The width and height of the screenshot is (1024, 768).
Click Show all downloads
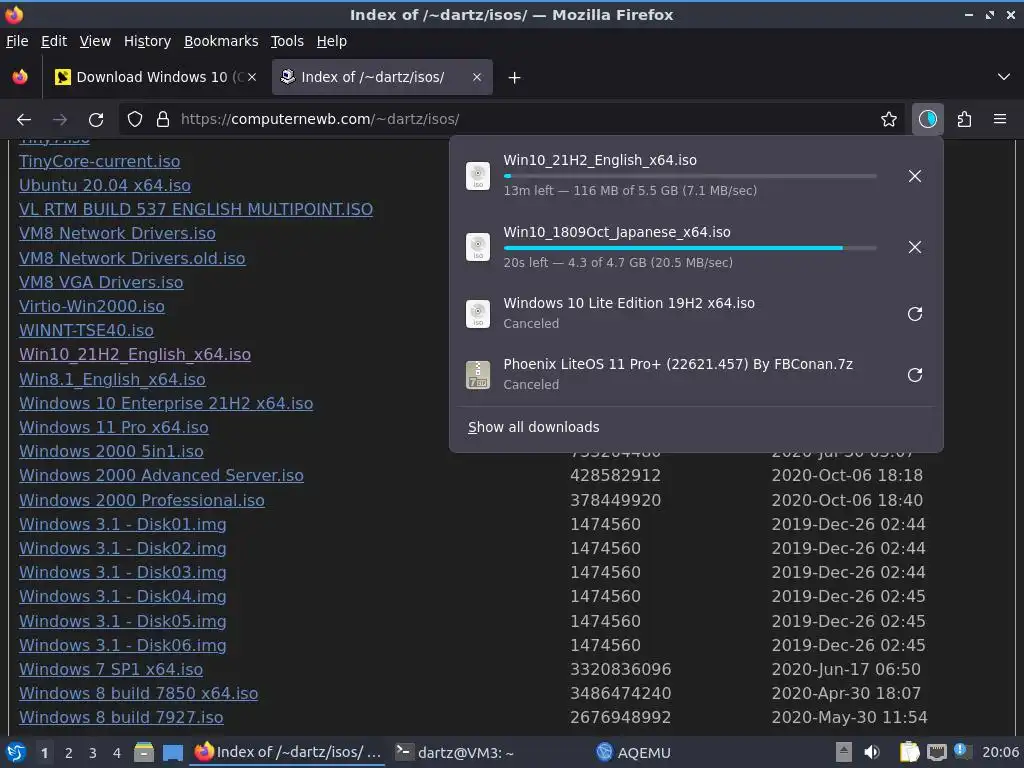pyautogui.click(x=534, y=427)
